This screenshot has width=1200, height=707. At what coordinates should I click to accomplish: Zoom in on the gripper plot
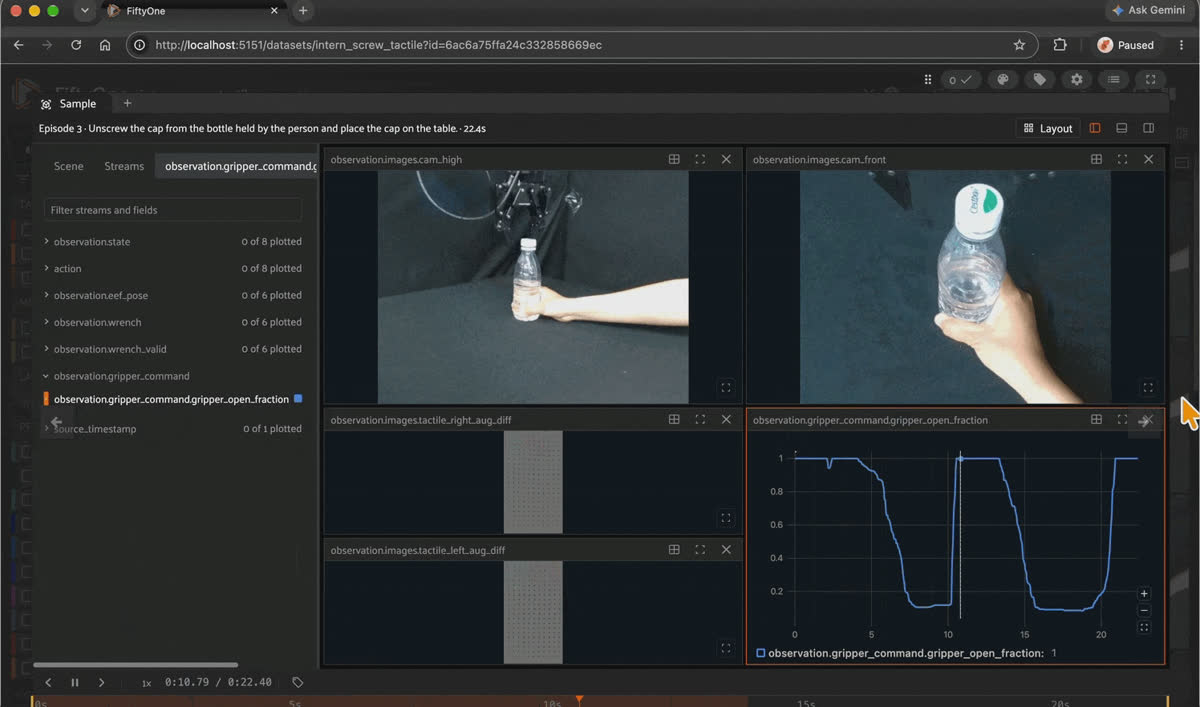(x=1144, y=594)
